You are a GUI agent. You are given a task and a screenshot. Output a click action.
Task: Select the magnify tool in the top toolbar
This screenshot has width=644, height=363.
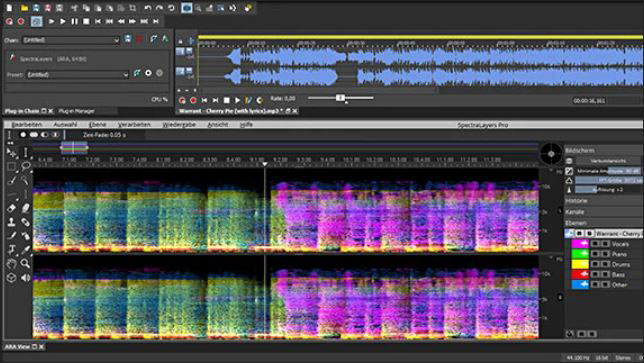point(198,8)
